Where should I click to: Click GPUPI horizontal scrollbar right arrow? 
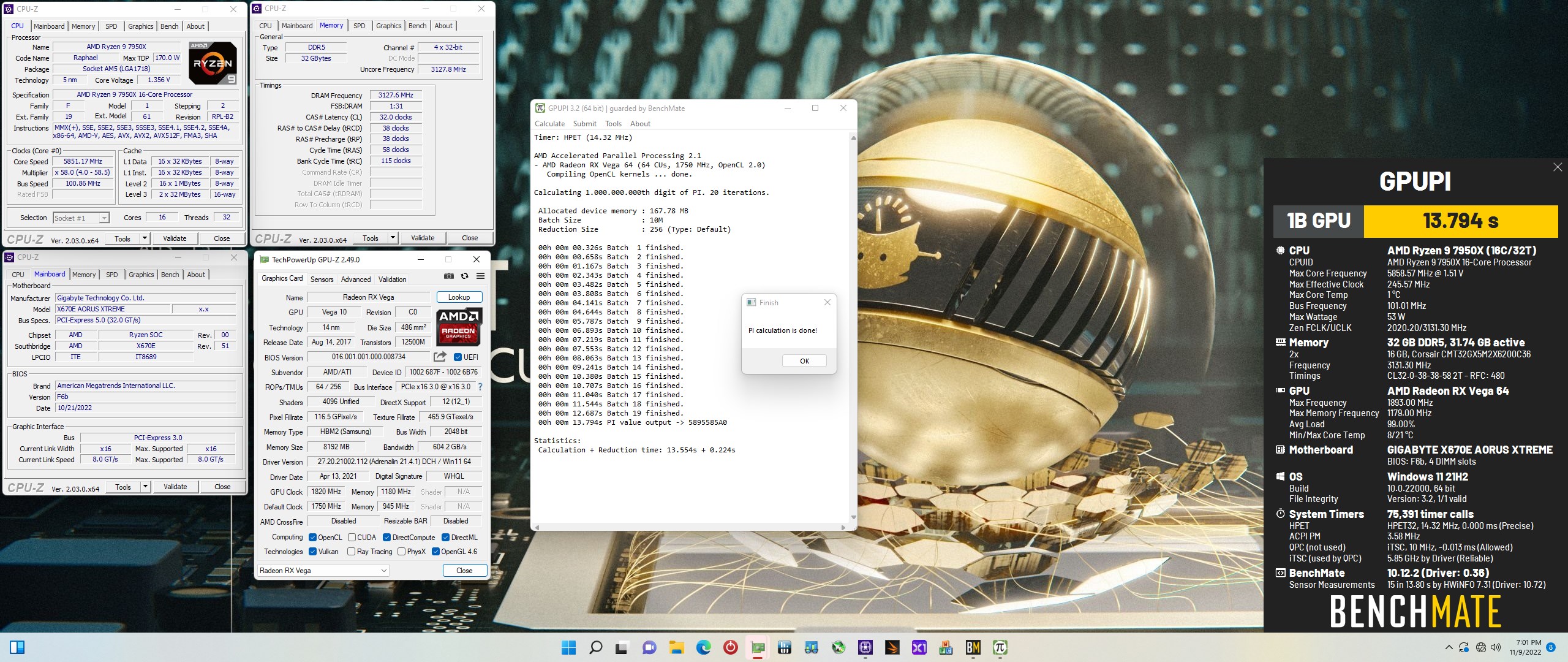click(843, 527)
